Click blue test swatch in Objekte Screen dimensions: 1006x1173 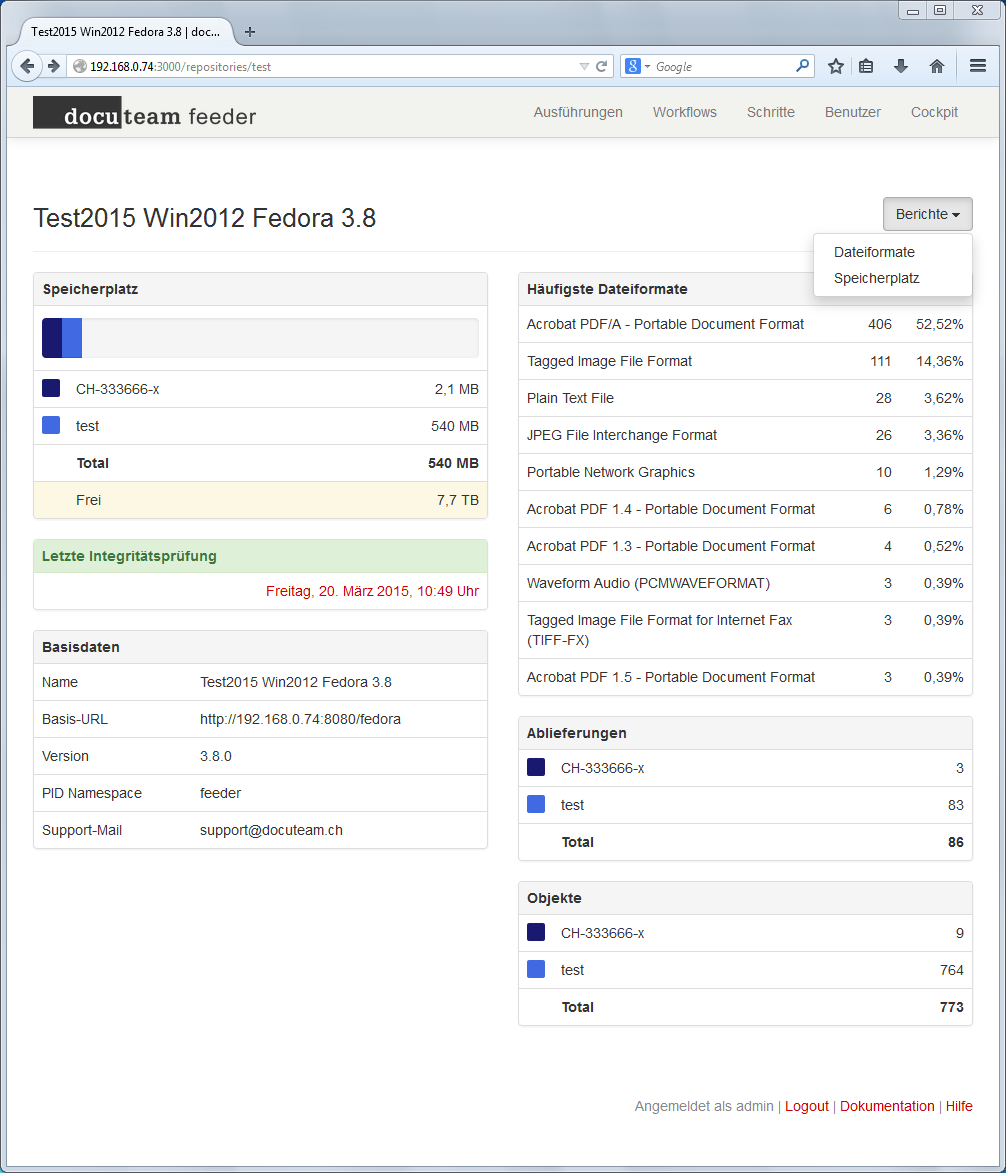pos(536,969)
